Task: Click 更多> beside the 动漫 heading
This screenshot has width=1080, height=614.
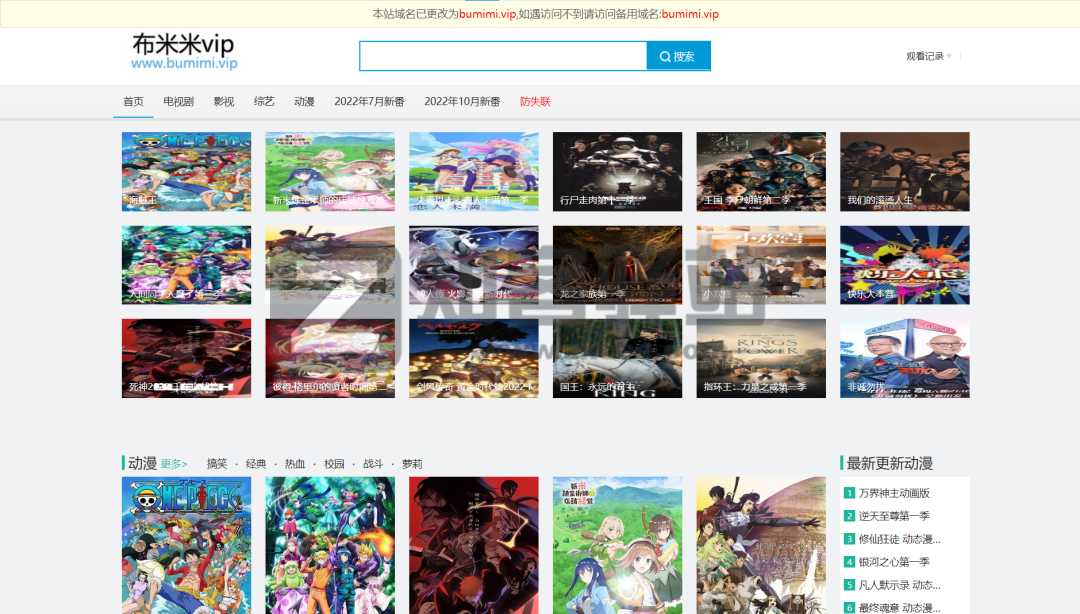Action: (172, 464)
